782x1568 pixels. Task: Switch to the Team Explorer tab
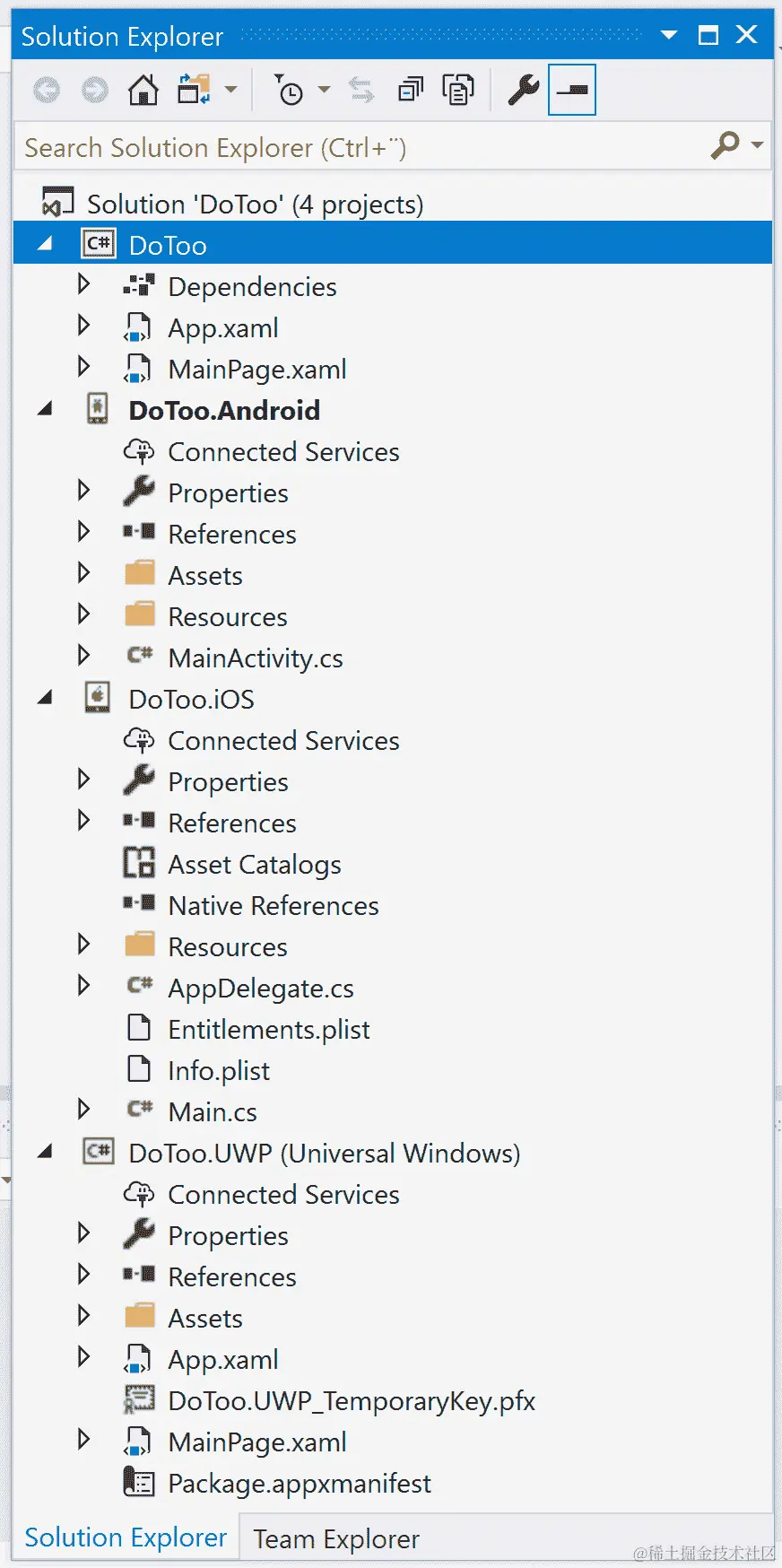coord(336,1539)
